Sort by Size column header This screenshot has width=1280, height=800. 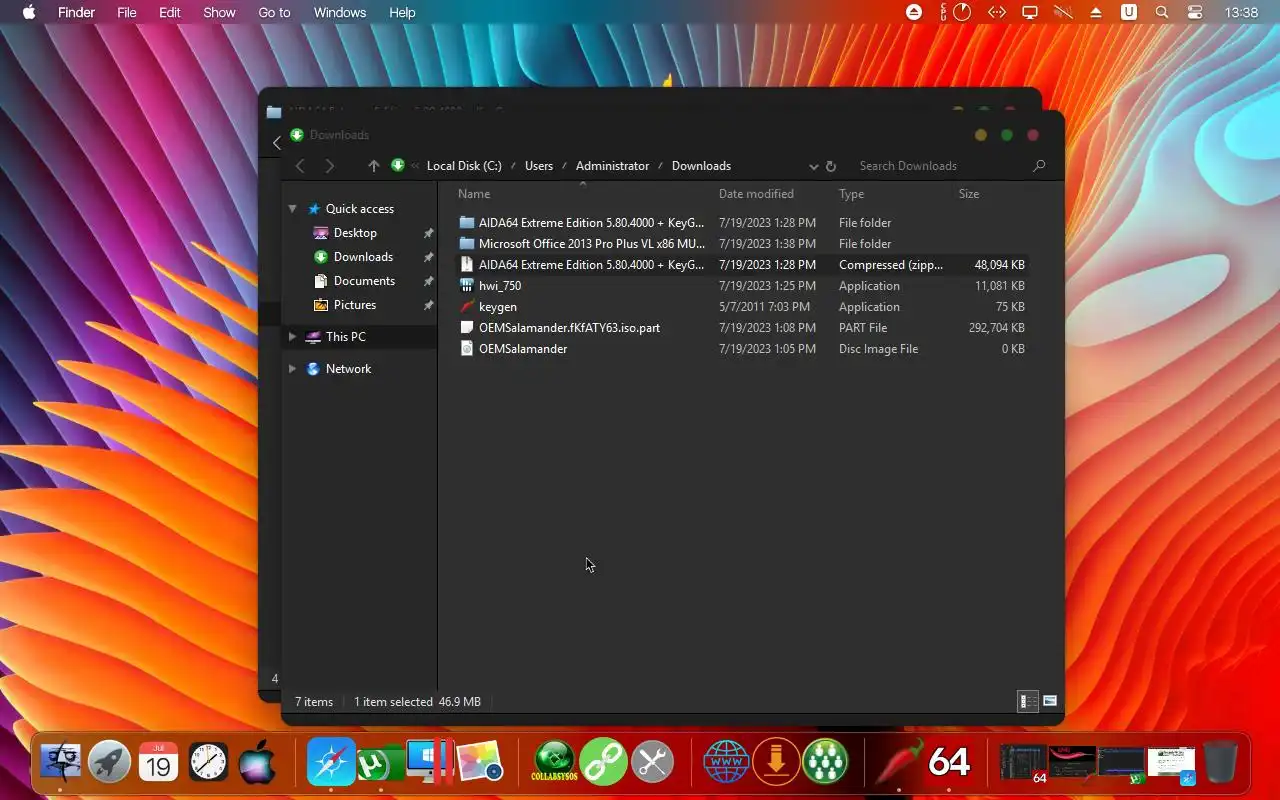coord(969,194)
